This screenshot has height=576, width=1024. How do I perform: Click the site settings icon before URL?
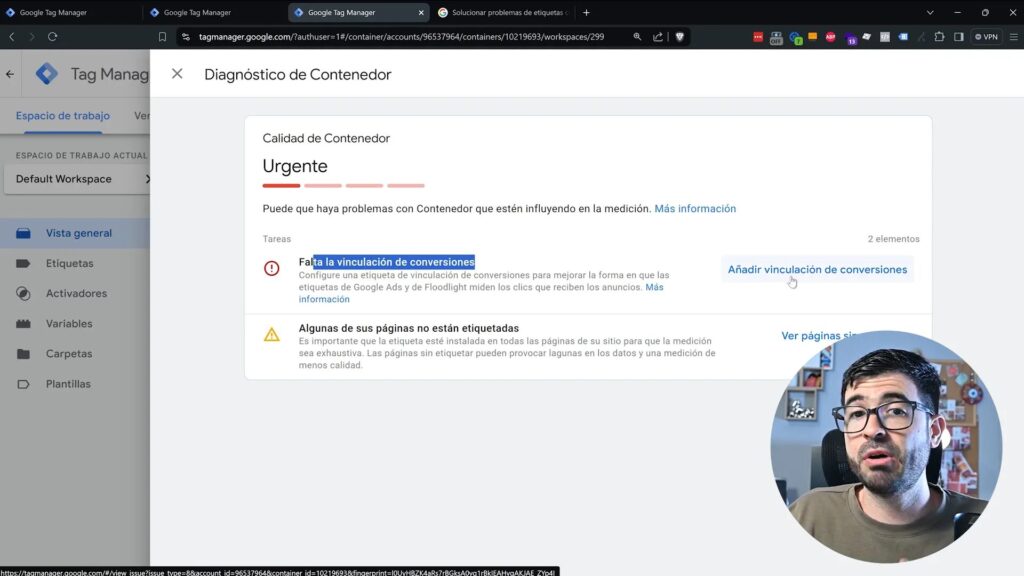[186, 37]
